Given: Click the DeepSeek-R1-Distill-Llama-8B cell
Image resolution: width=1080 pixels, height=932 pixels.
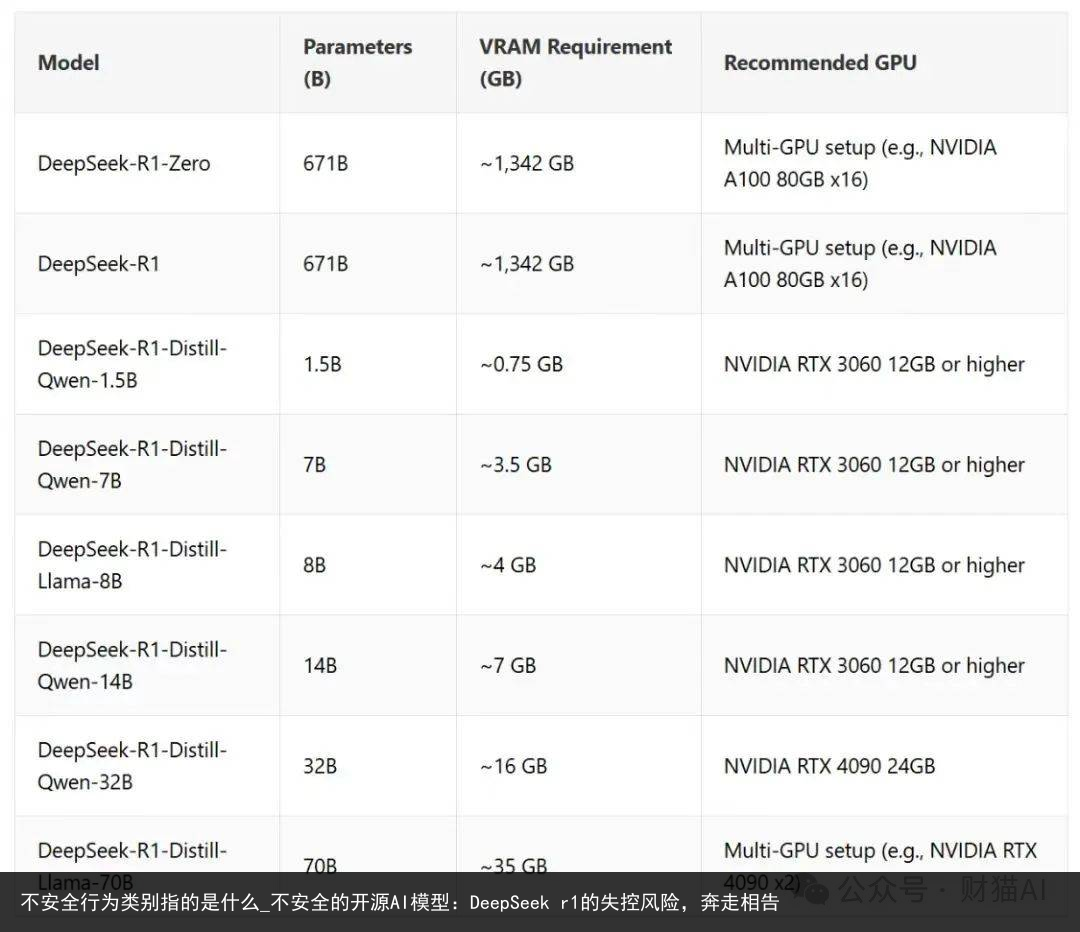Looking at the screenshot, I should [132, 565].
